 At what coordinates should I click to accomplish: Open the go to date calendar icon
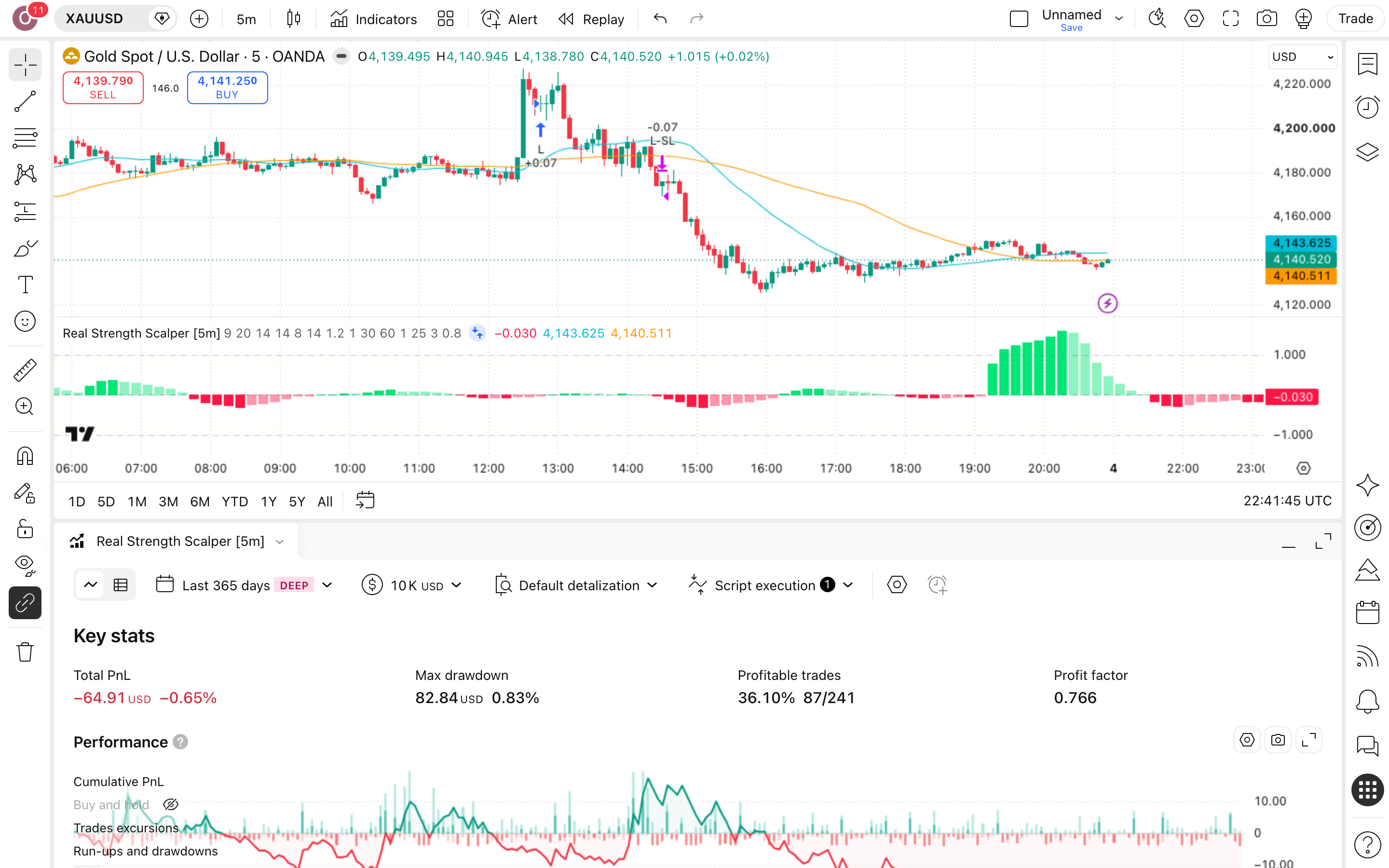[x=365, y=501]
